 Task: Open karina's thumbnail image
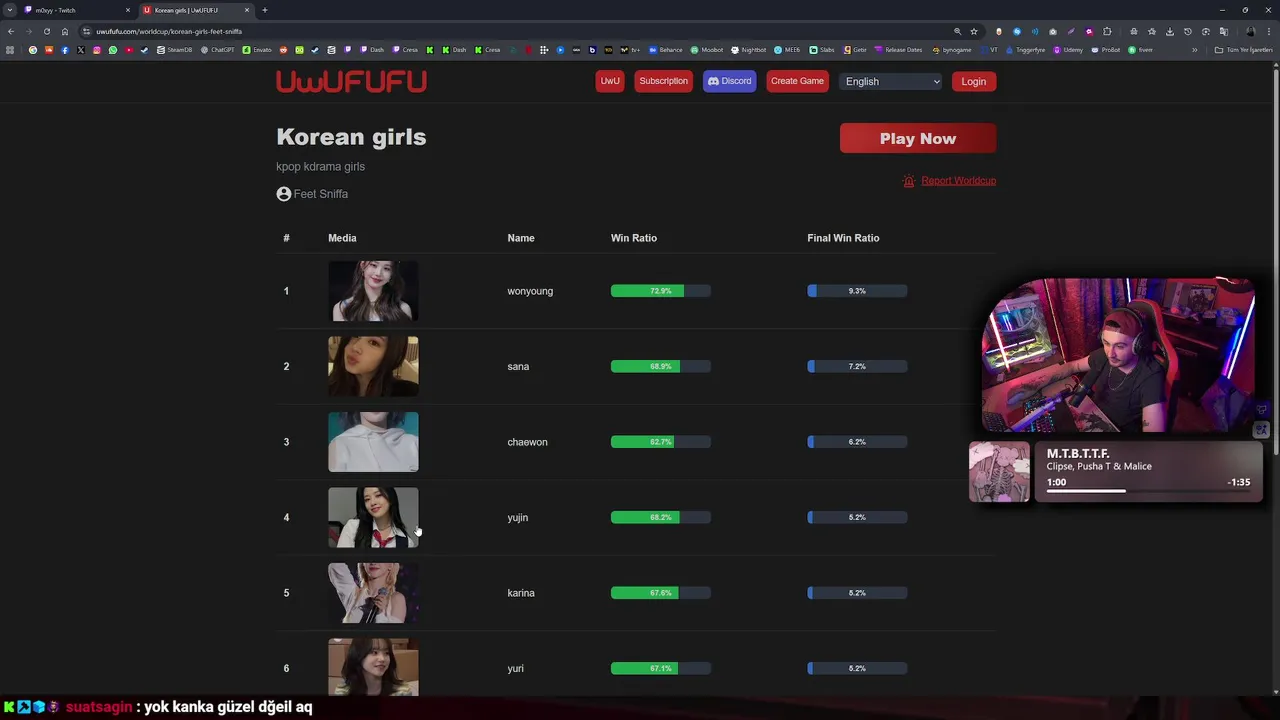pos(373,593)
